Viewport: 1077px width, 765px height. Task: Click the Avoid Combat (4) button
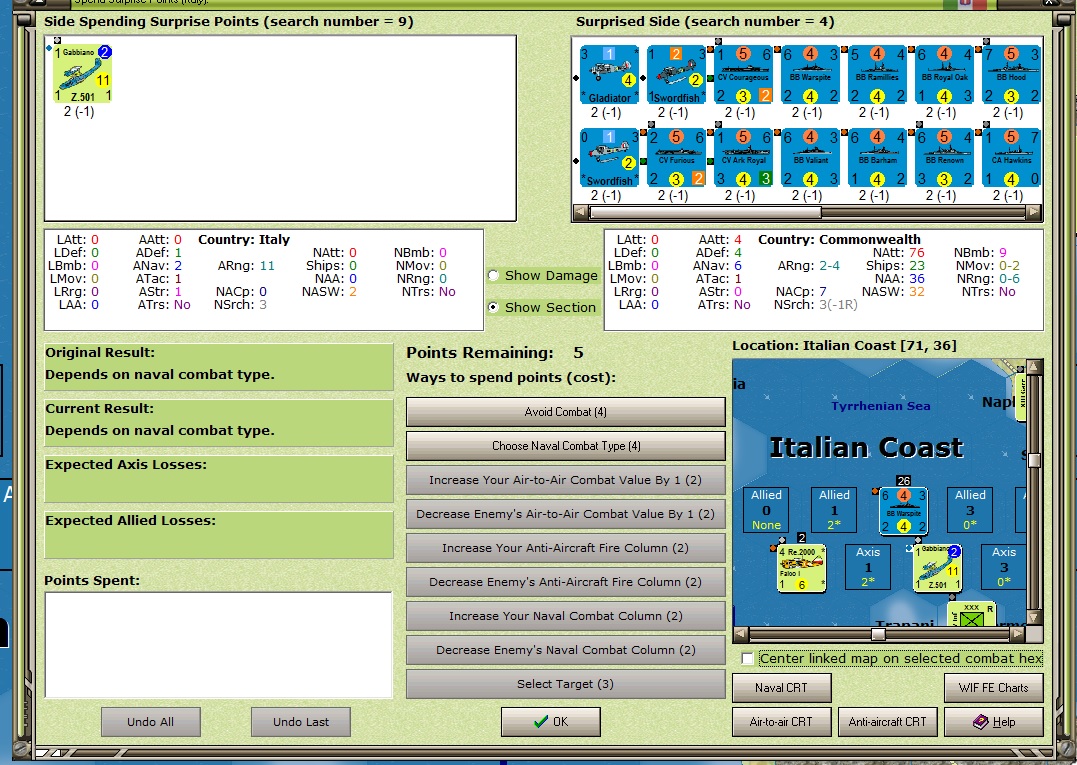565,412
